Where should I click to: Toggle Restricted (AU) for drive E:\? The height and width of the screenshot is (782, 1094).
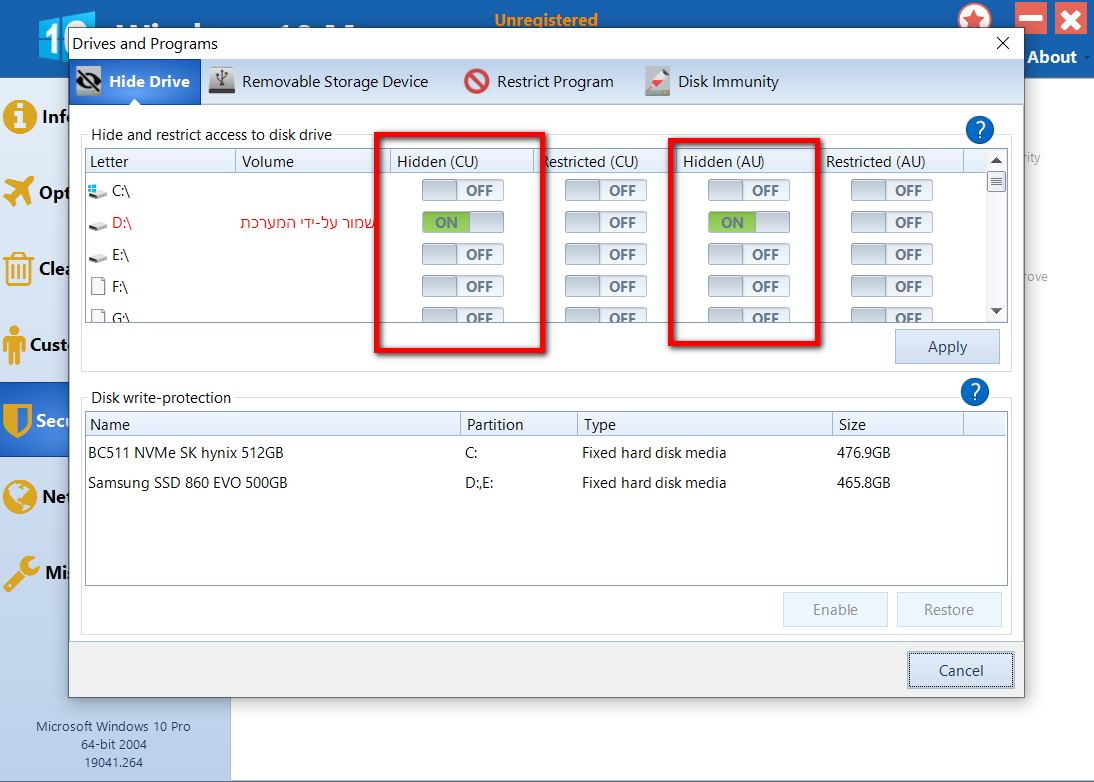pos(892,255)
